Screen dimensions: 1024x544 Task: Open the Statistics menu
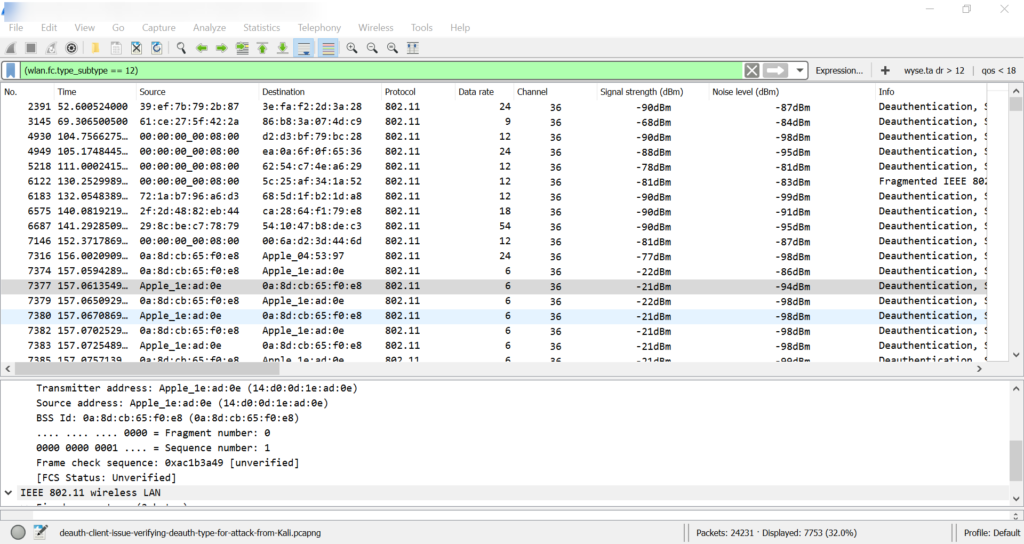coord(261,28)
